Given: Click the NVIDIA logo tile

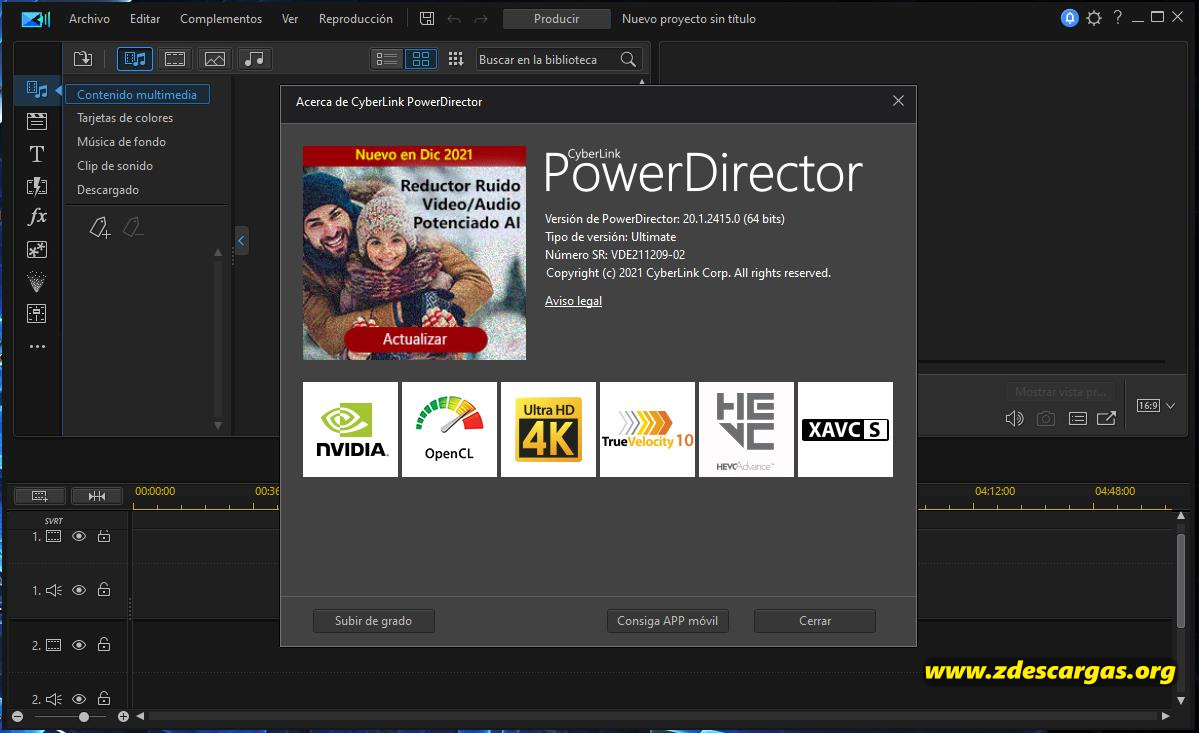Looking at the screenshot, I should tap(350, 430).
